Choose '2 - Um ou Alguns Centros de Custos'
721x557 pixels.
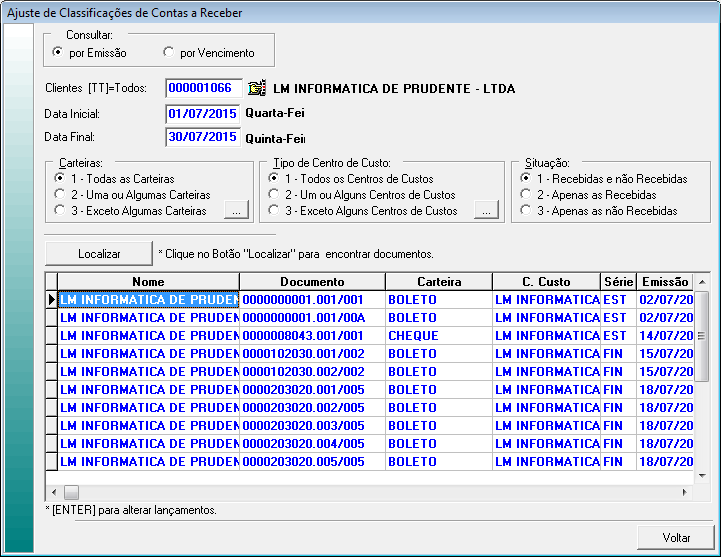pyautogui.click(x=274, y=194)
